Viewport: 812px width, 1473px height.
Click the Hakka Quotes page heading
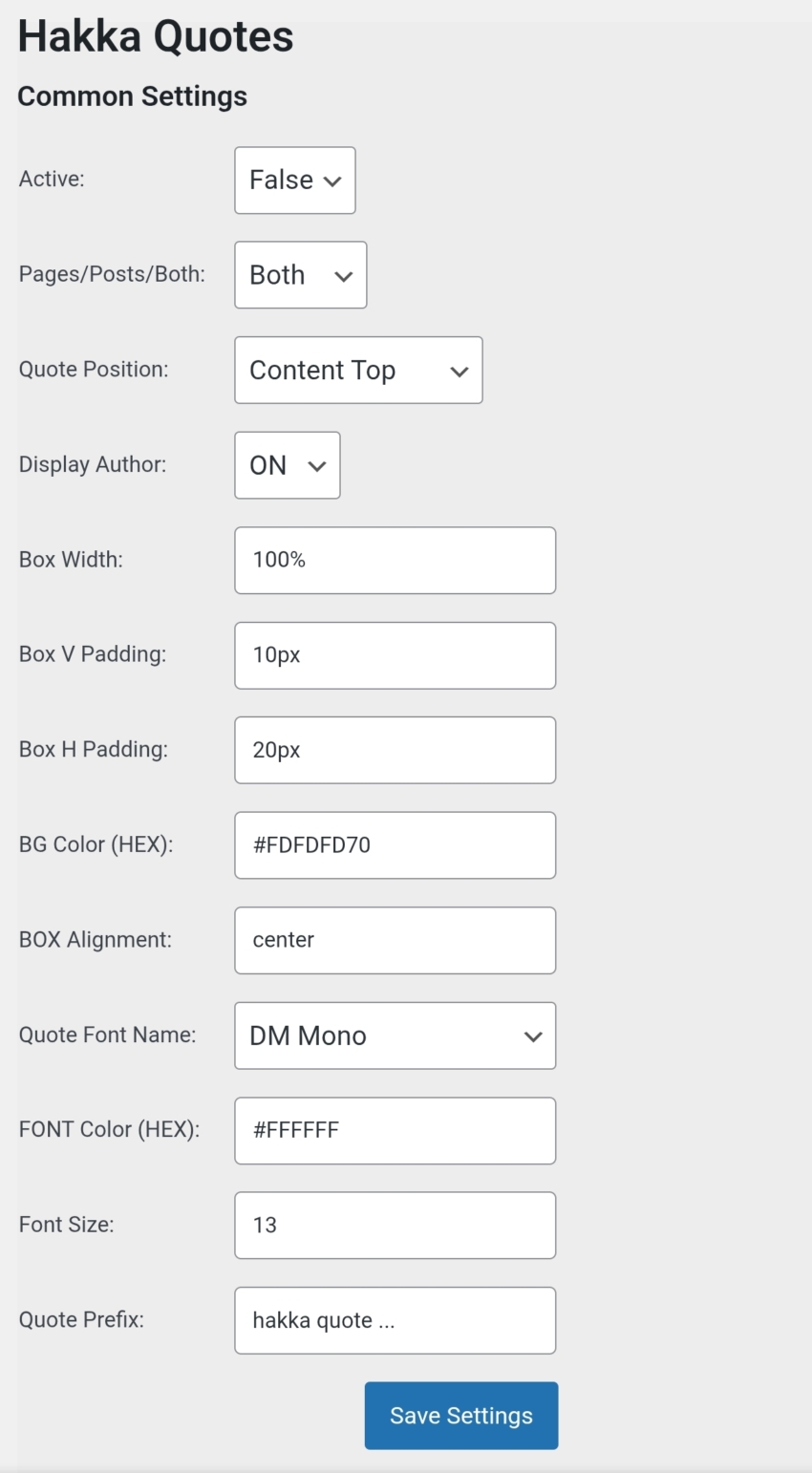[155, 36]
